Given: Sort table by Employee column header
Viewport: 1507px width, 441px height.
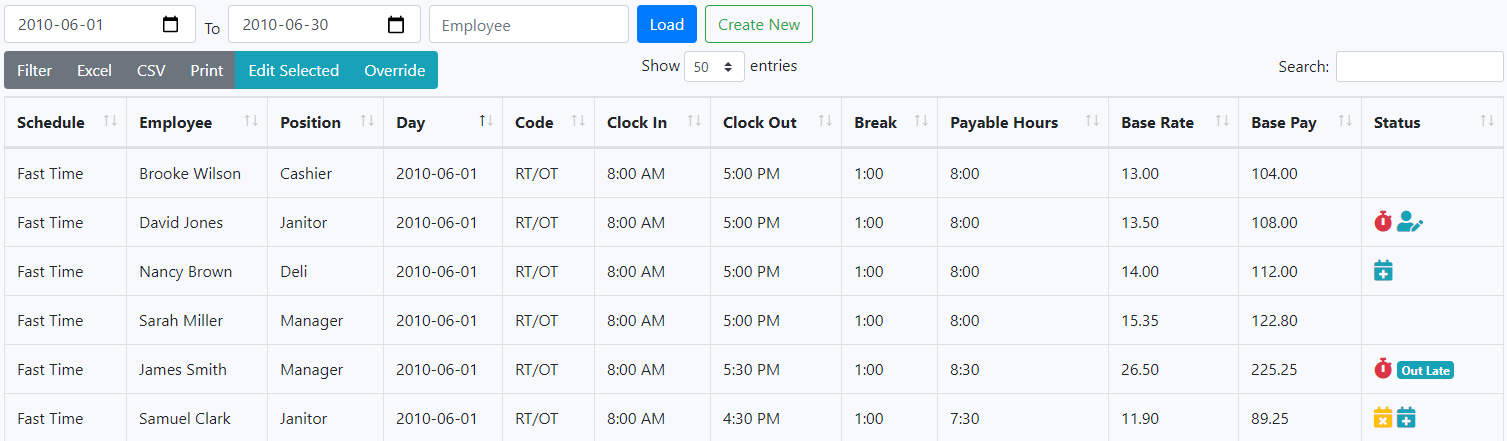Looking at the screenshot, I should [197, 122].
